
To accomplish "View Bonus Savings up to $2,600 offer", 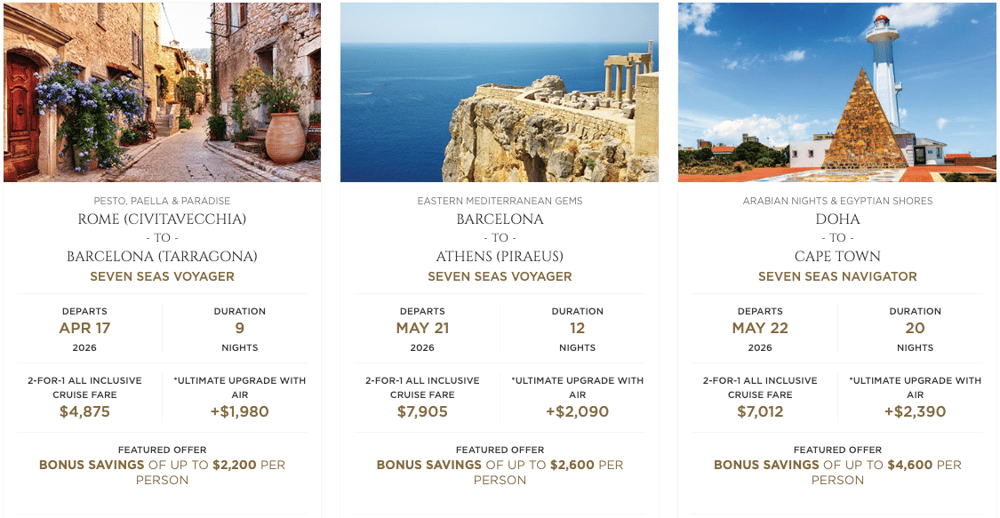I will (499, 472).
